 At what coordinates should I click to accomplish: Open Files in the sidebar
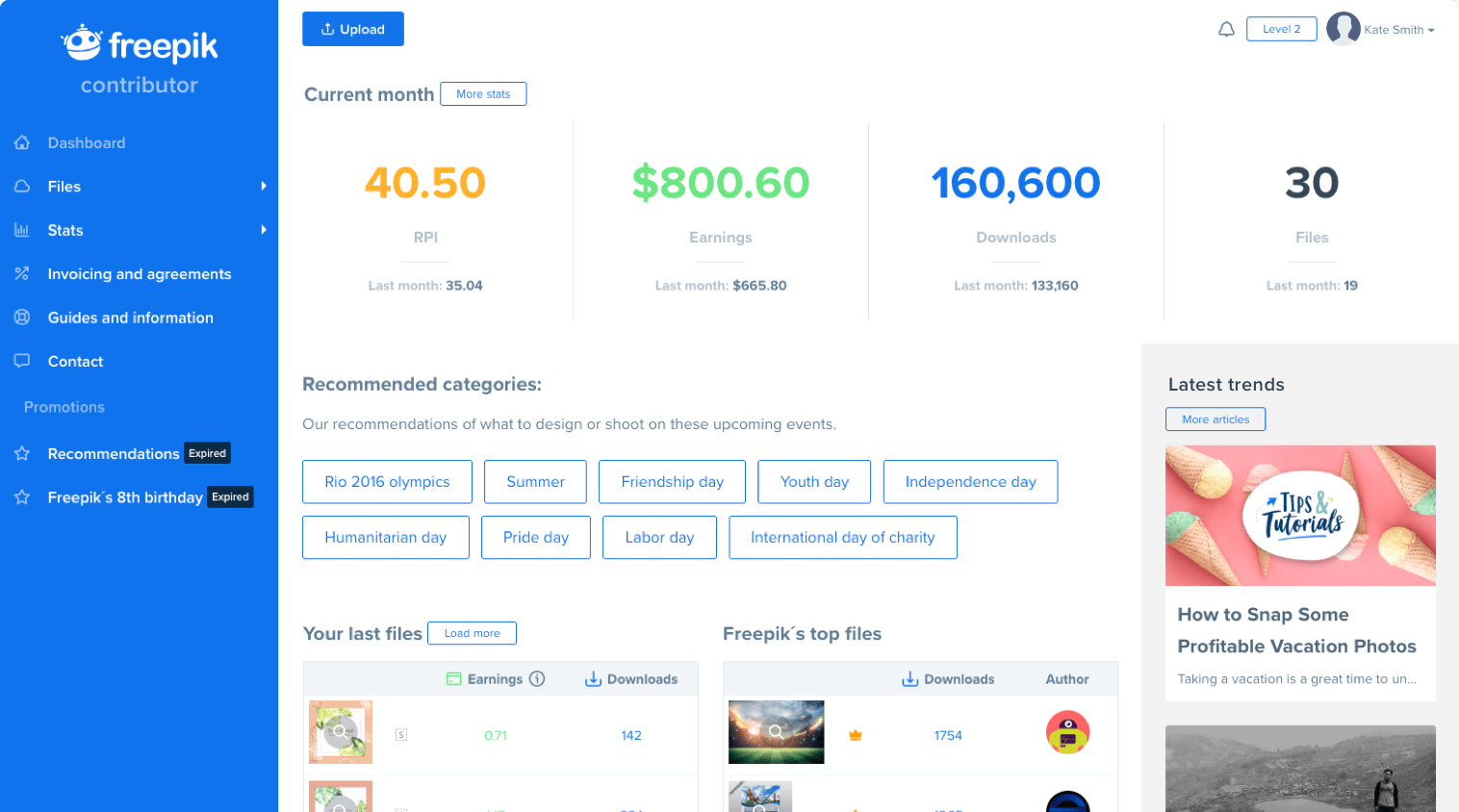(64, 187)
